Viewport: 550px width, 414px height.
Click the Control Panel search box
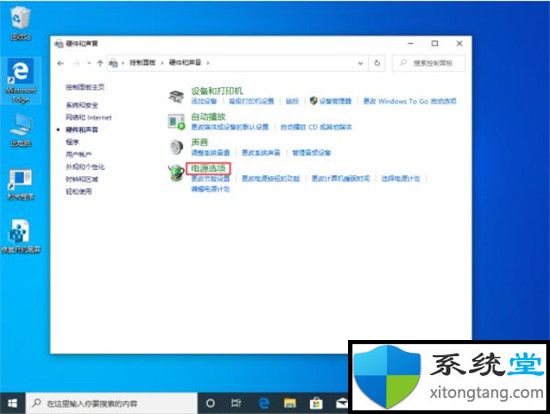tap(429, 63)
